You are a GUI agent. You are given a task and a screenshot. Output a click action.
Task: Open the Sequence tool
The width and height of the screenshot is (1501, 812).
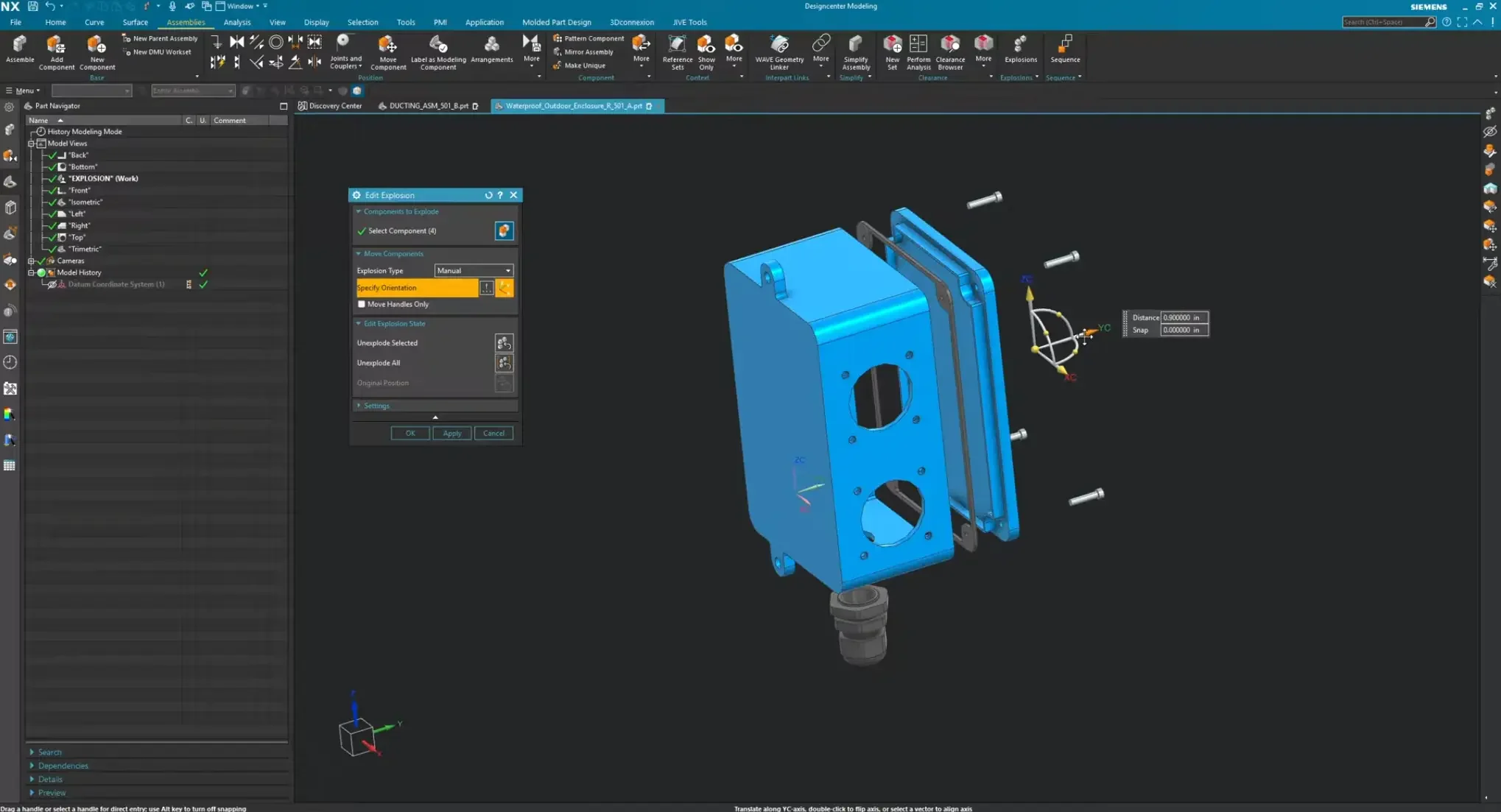[1065, 49]
